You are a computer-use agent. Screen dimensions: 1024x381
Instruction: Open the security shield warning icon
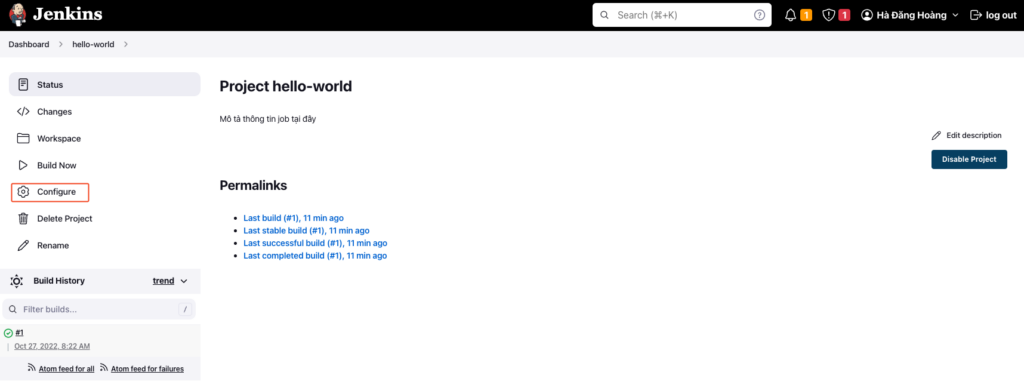(829, 15)
